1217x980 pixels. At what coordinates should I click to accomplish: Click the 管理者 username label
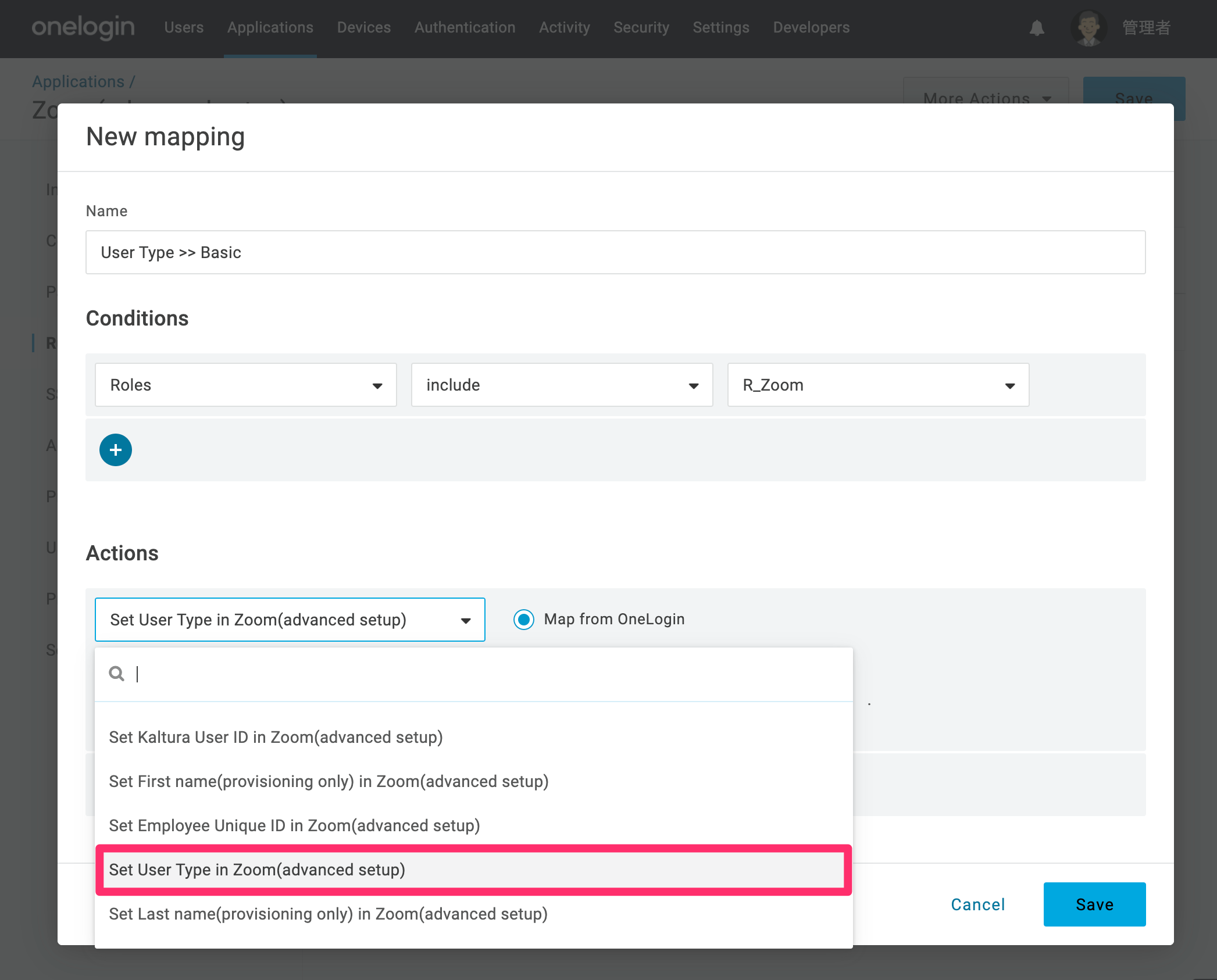click(1146, 28)
